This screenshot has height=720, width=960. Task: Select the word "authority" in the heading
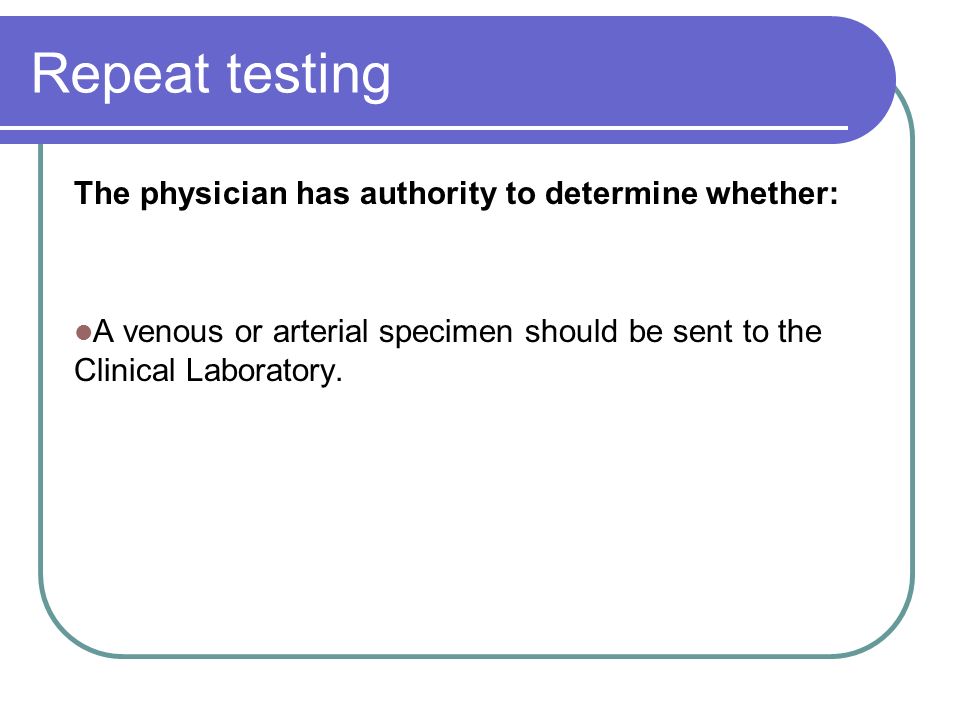pos(429,195)
